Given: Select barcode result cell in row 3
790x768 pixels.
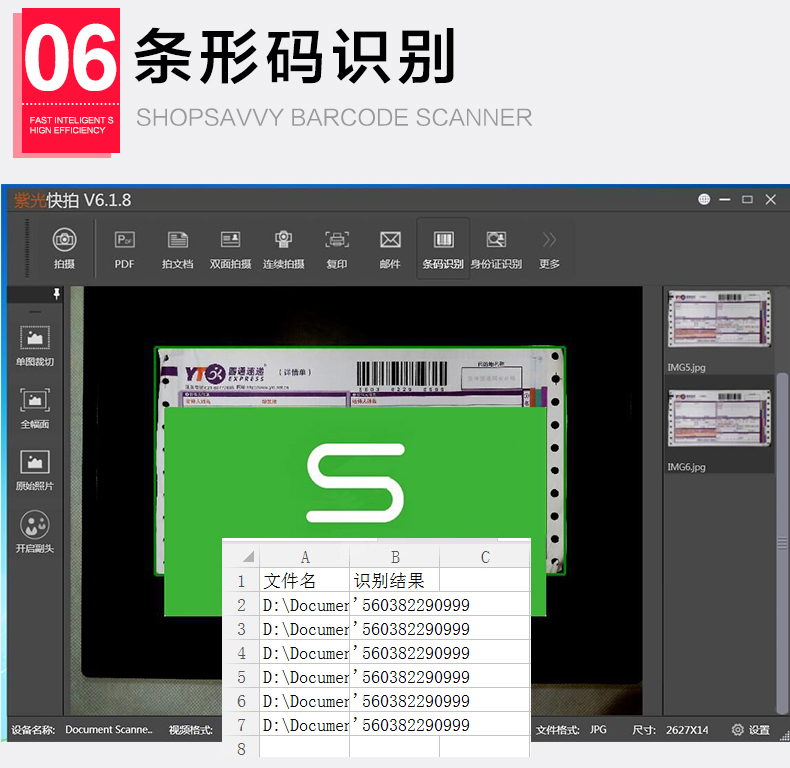Looking at the screenshot, I should tap(394, 628).
